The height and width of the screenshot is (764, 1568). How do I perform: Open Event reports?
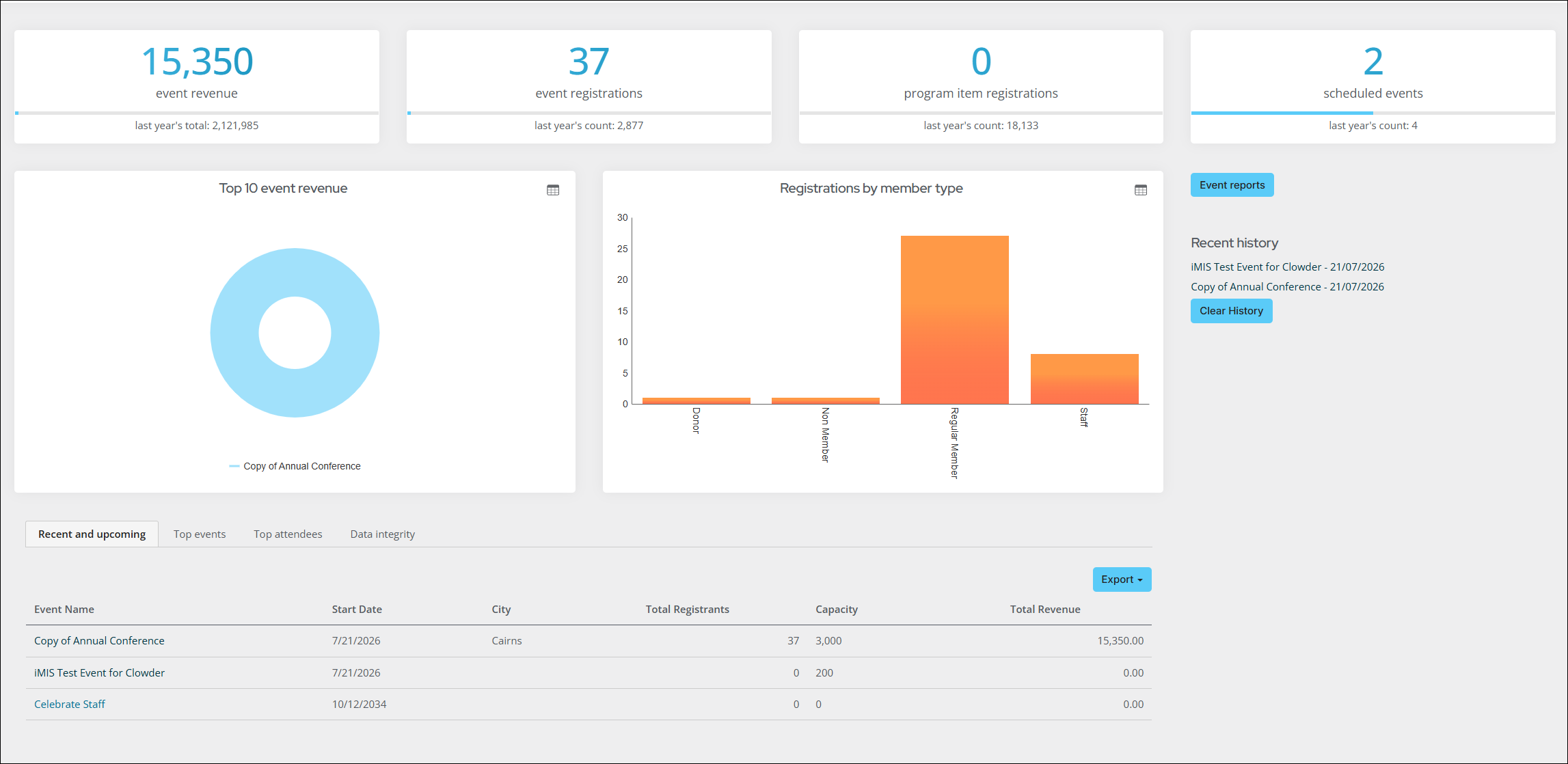click(1232, 185)
